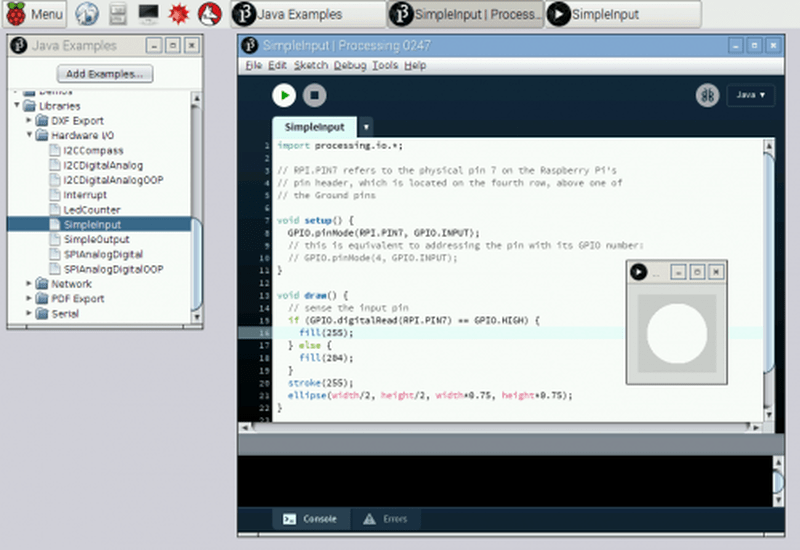The height and width of the screenshot is (550, 800).
Task: Select the LedCounter example
Action: pos(91,210)
